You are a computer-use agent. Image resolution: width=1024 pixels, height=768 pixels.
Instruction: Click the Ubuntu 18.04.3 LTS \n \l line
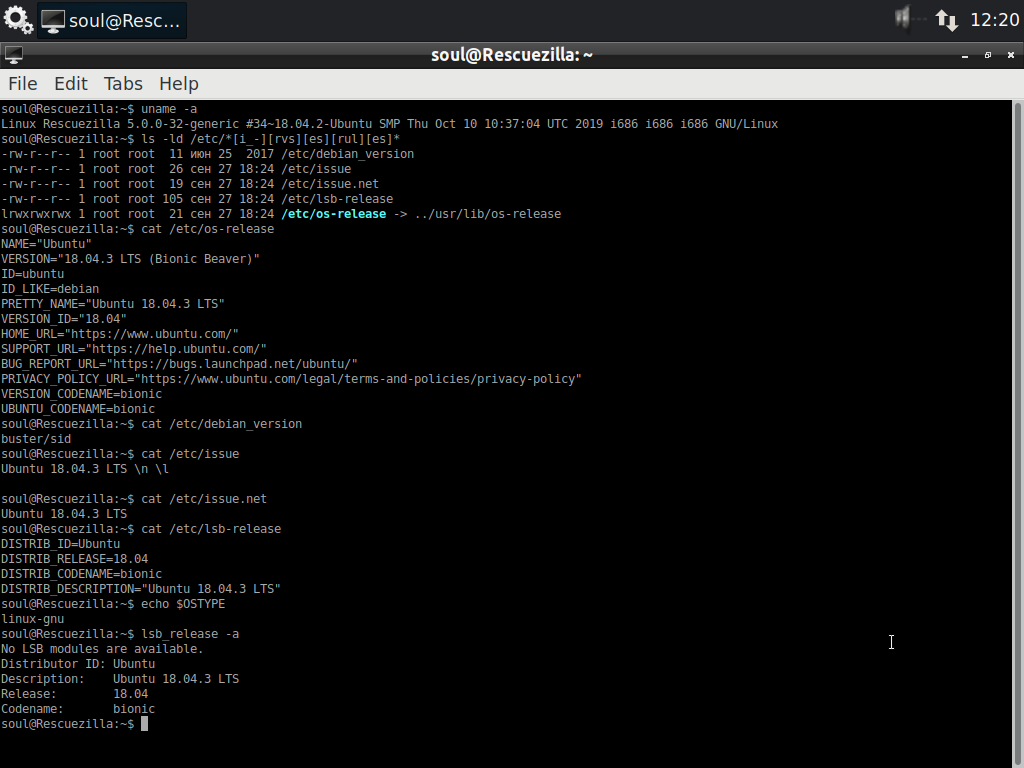[x=85, y=470]
